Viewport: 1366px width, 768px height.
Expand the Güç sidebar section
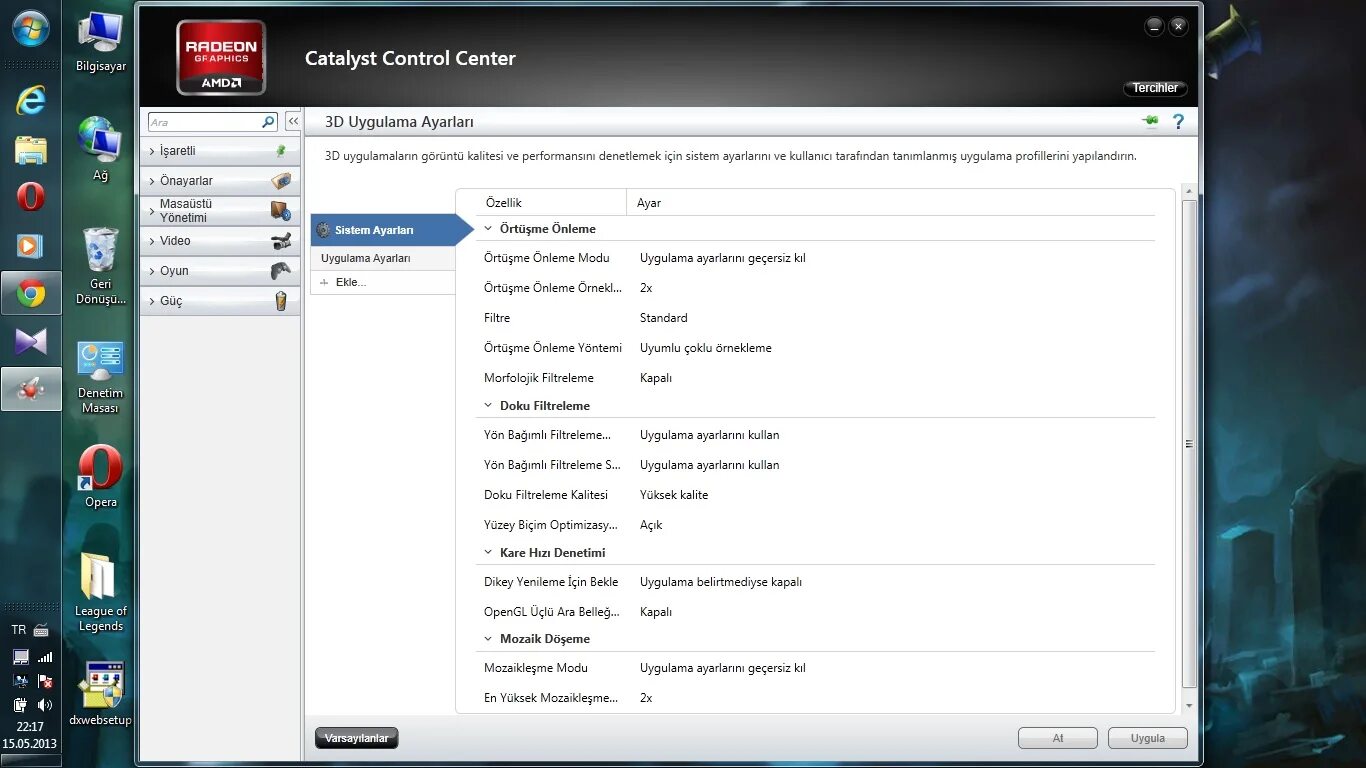coord(220,301)
